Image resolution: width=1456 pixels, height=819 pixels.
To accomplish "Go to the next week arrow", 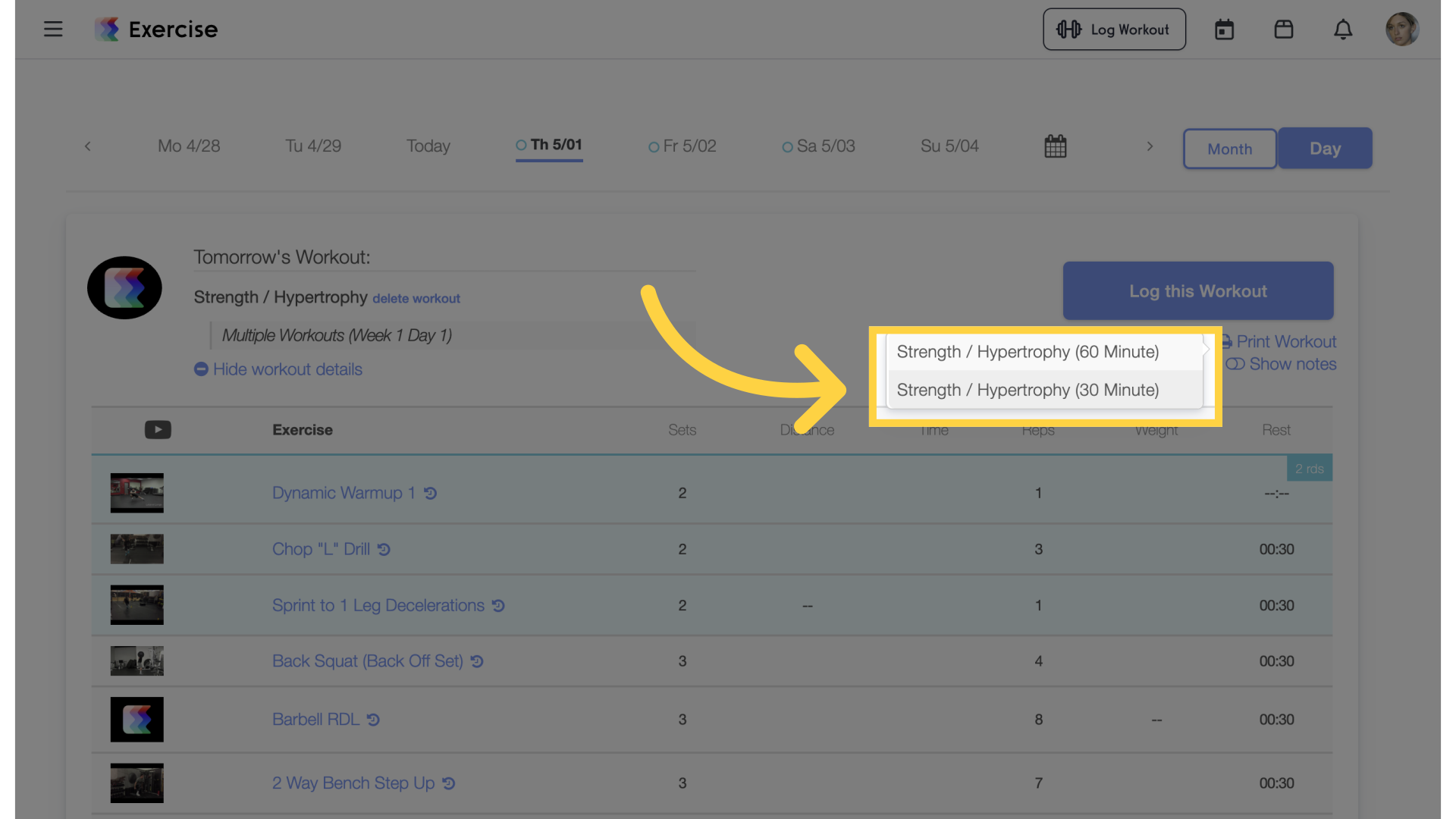I will tap(1150, 146).
